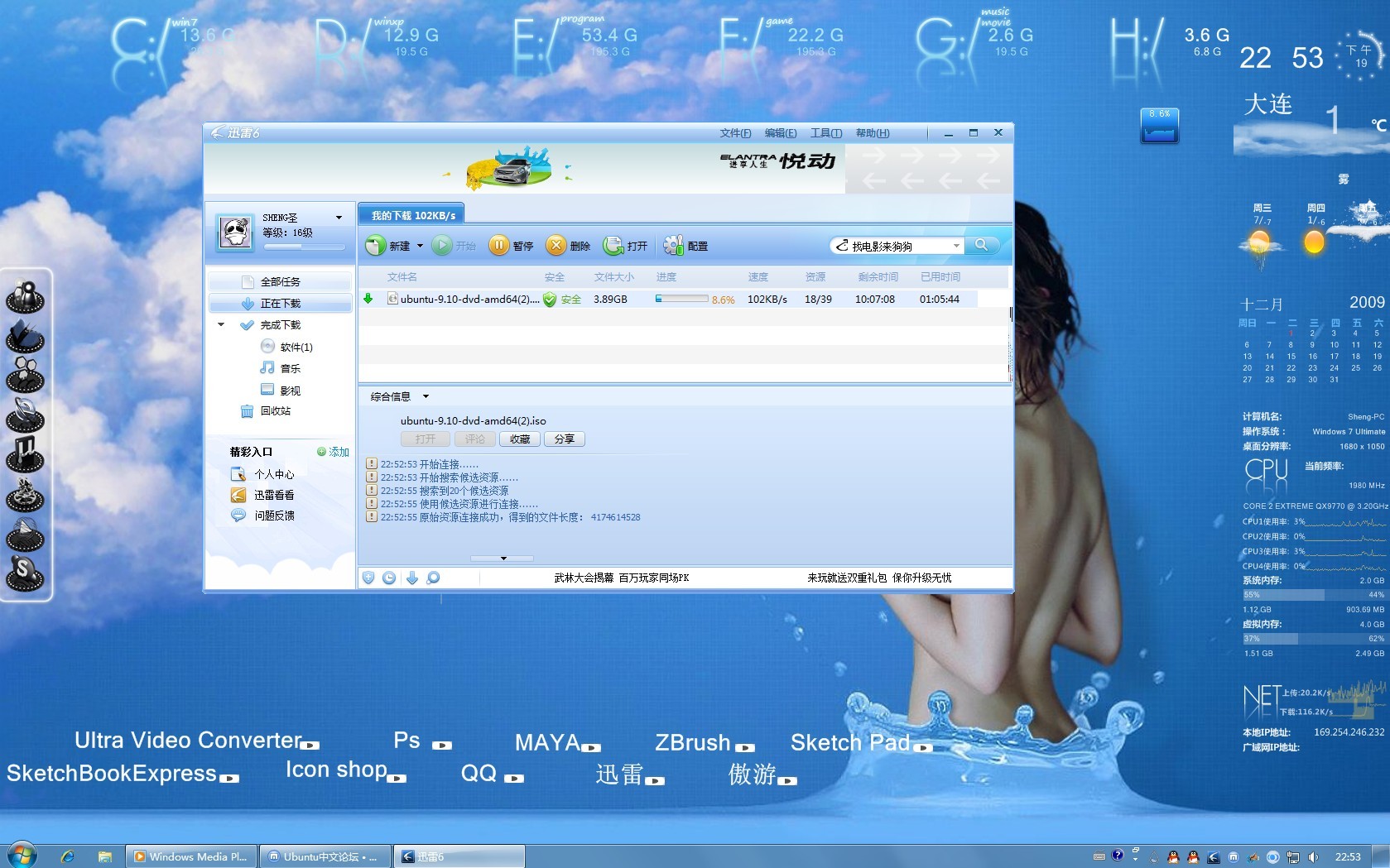Viewport: 1390px width, 868px height.
Task: Open the 影视 folder
Action: [280, 390]
